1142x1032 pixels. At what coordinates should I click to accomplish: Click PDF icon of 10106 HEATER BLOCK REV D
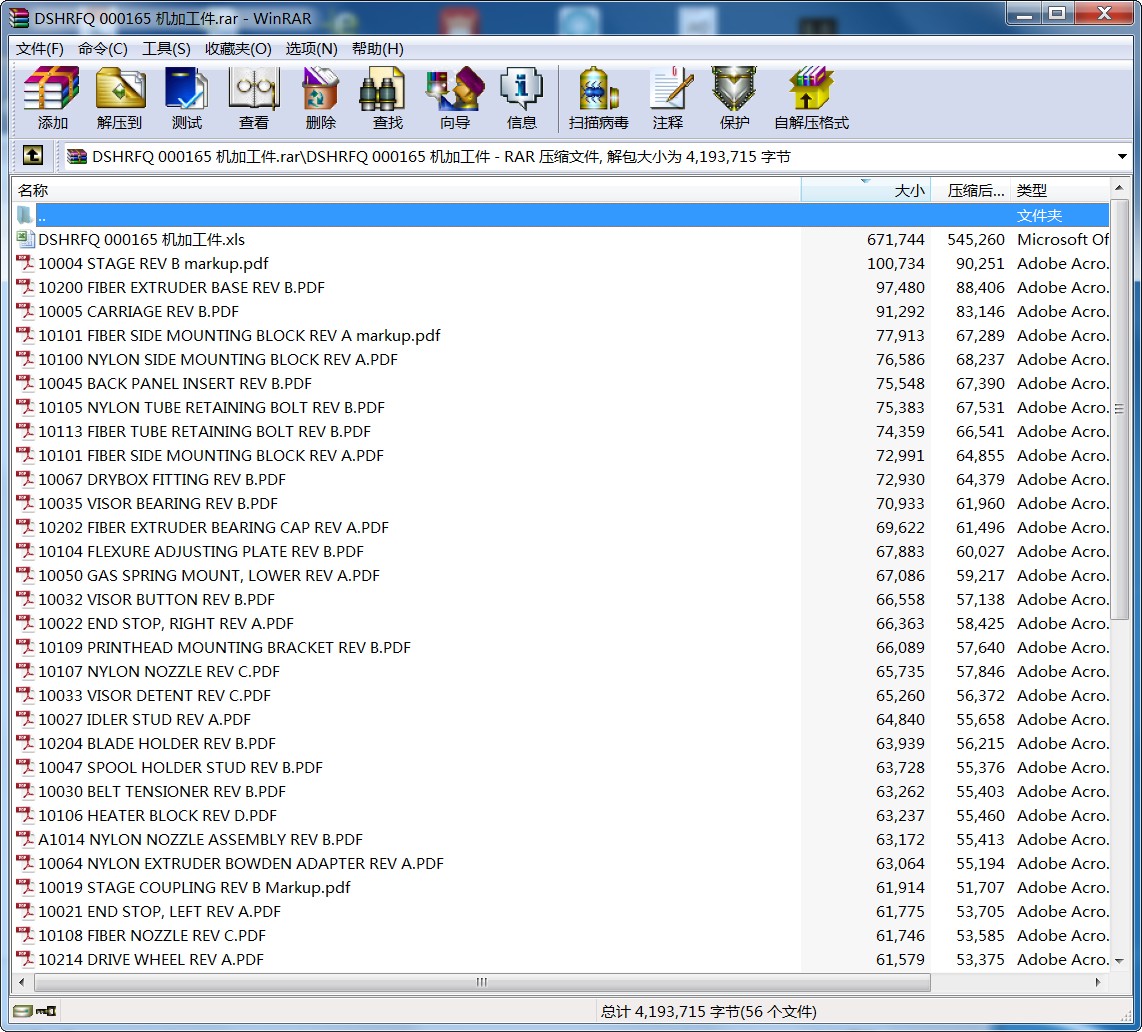click(25, 815)
